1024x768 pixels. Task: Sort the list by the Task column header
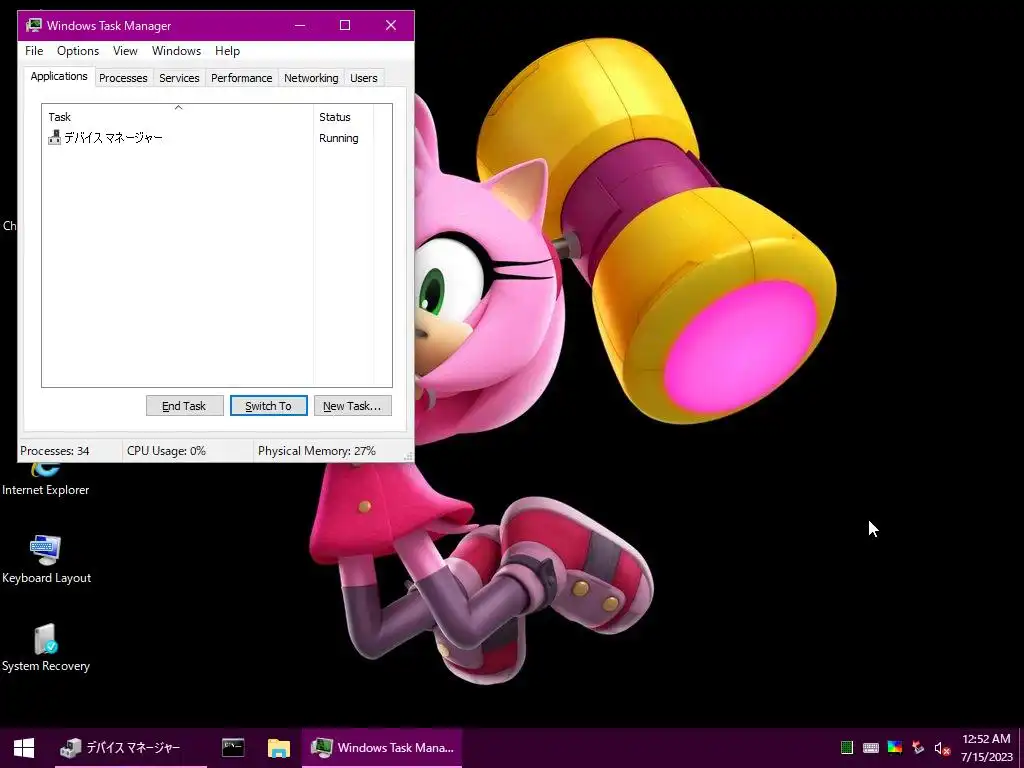[178, 116]
